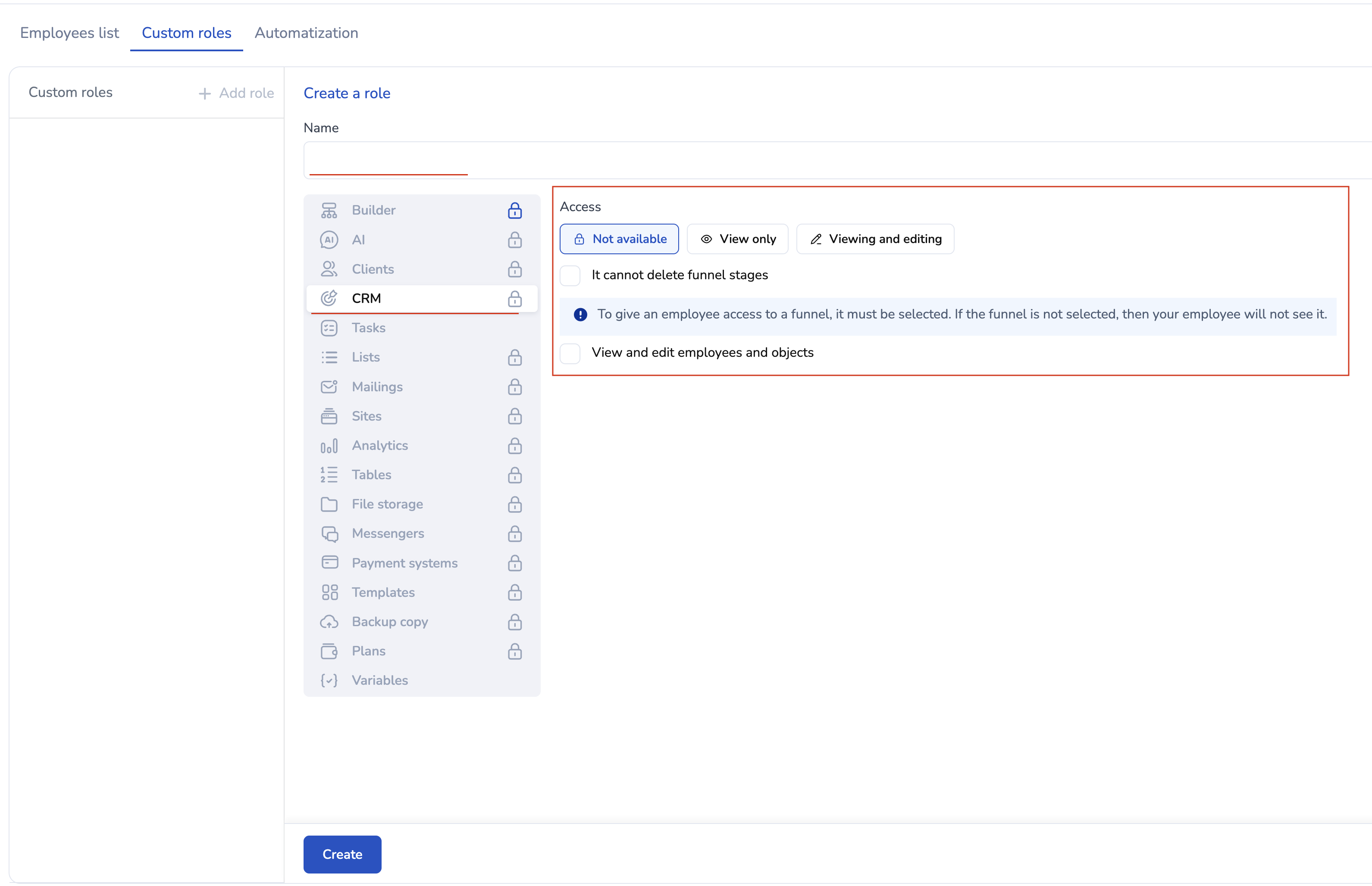Open the Backup copy cloud icon
Viewport: 1372px width, 886px height.
tap(329, 622)
